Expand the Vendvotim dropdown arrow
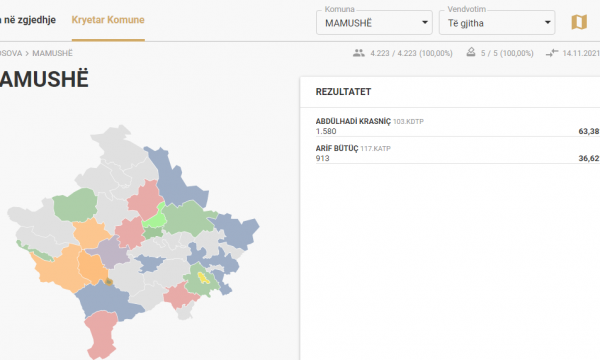 (x=548, y=23)
